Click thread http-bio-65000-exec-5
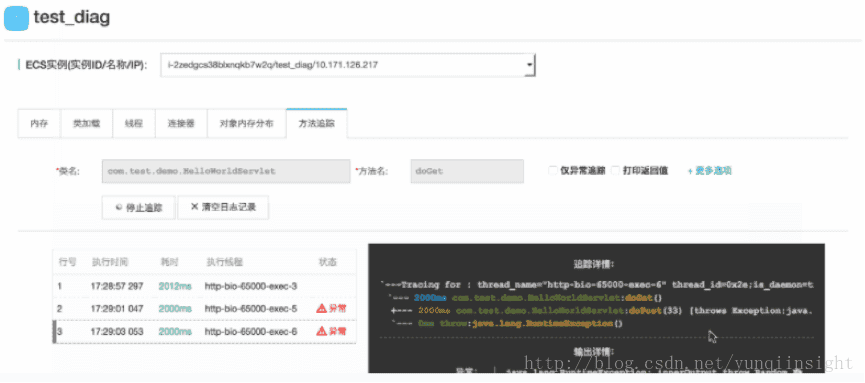The image size is (865, 383). [251, 308]
